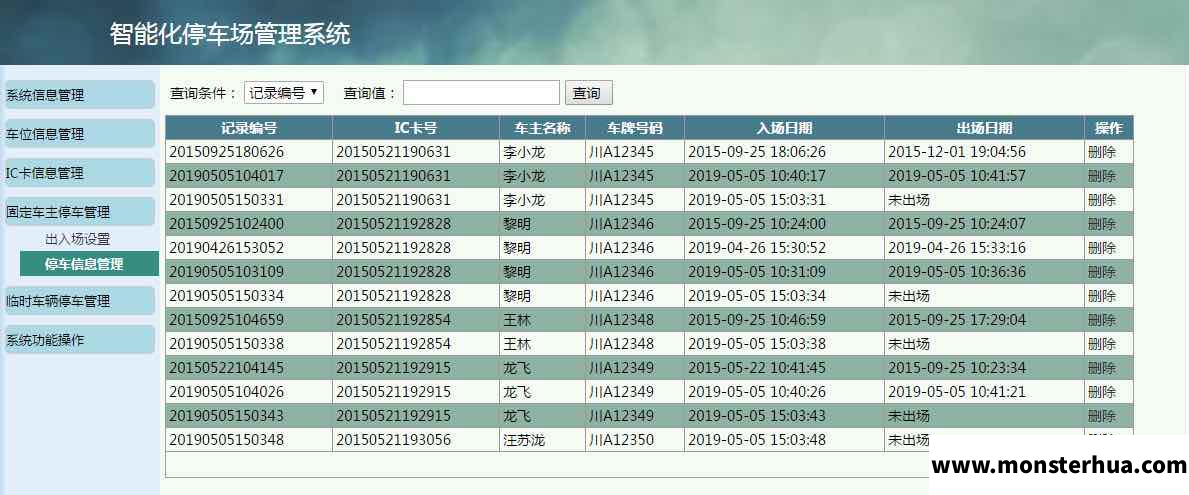This screenshot has width=1189, height=495.
Task: Select exit time 2015-09-25 10:23:34
Action: (957, 368)
